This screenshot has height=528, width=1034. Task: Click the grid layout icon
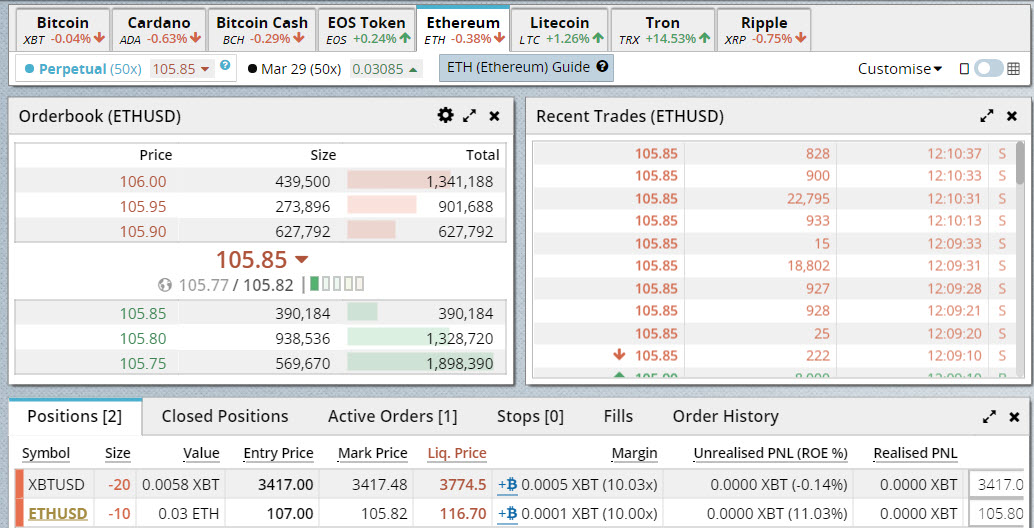1014,69
